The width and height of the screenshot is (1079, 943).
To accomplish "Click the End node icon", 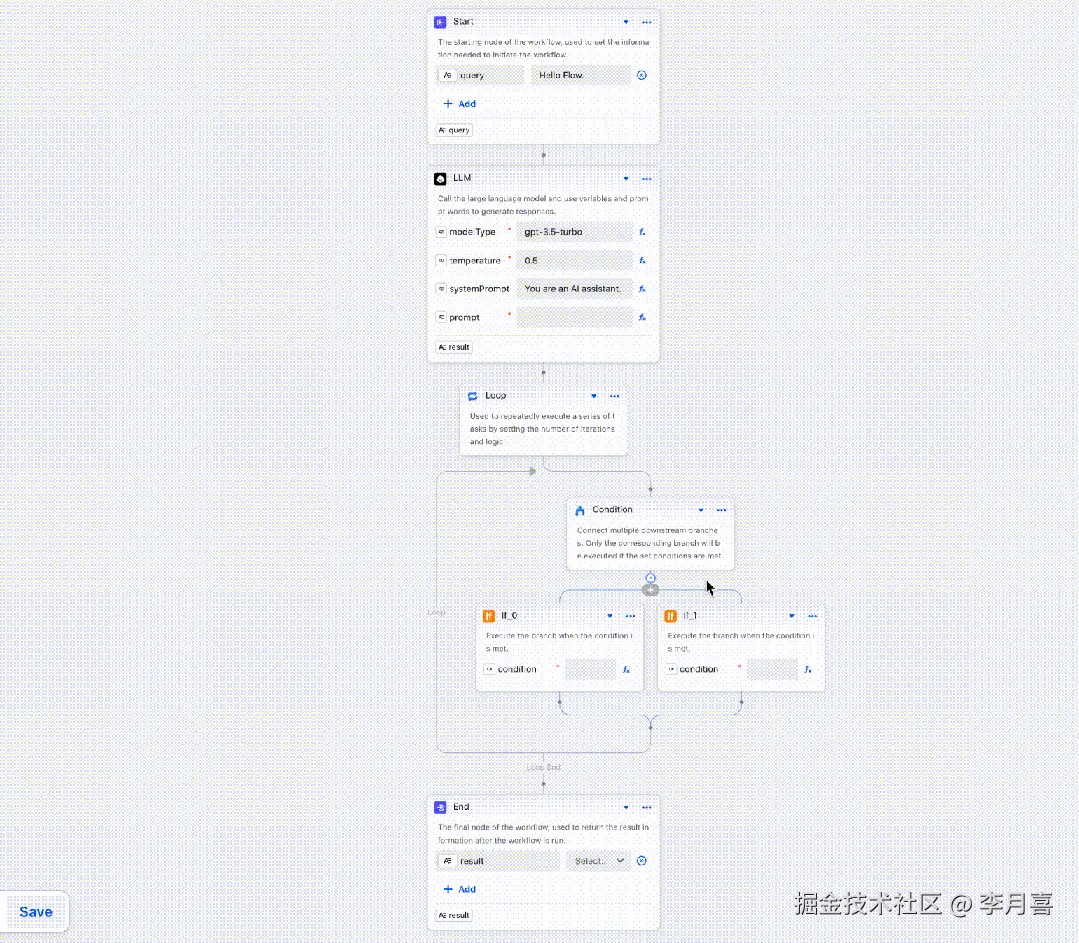I will tap(440, 807).
